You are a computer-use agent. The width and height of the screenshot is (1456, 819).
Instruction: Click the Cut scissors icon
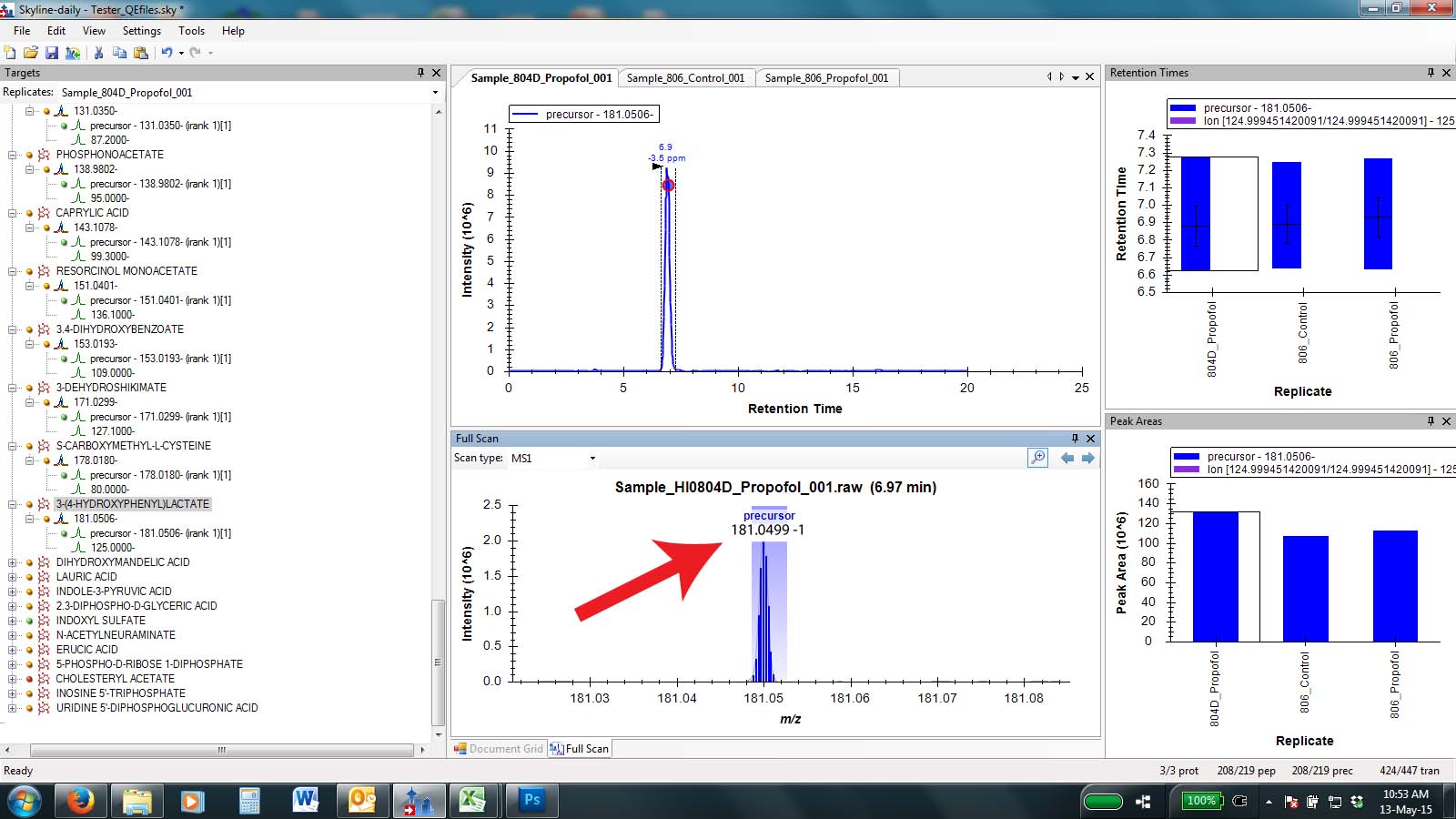tap(98, 53)
